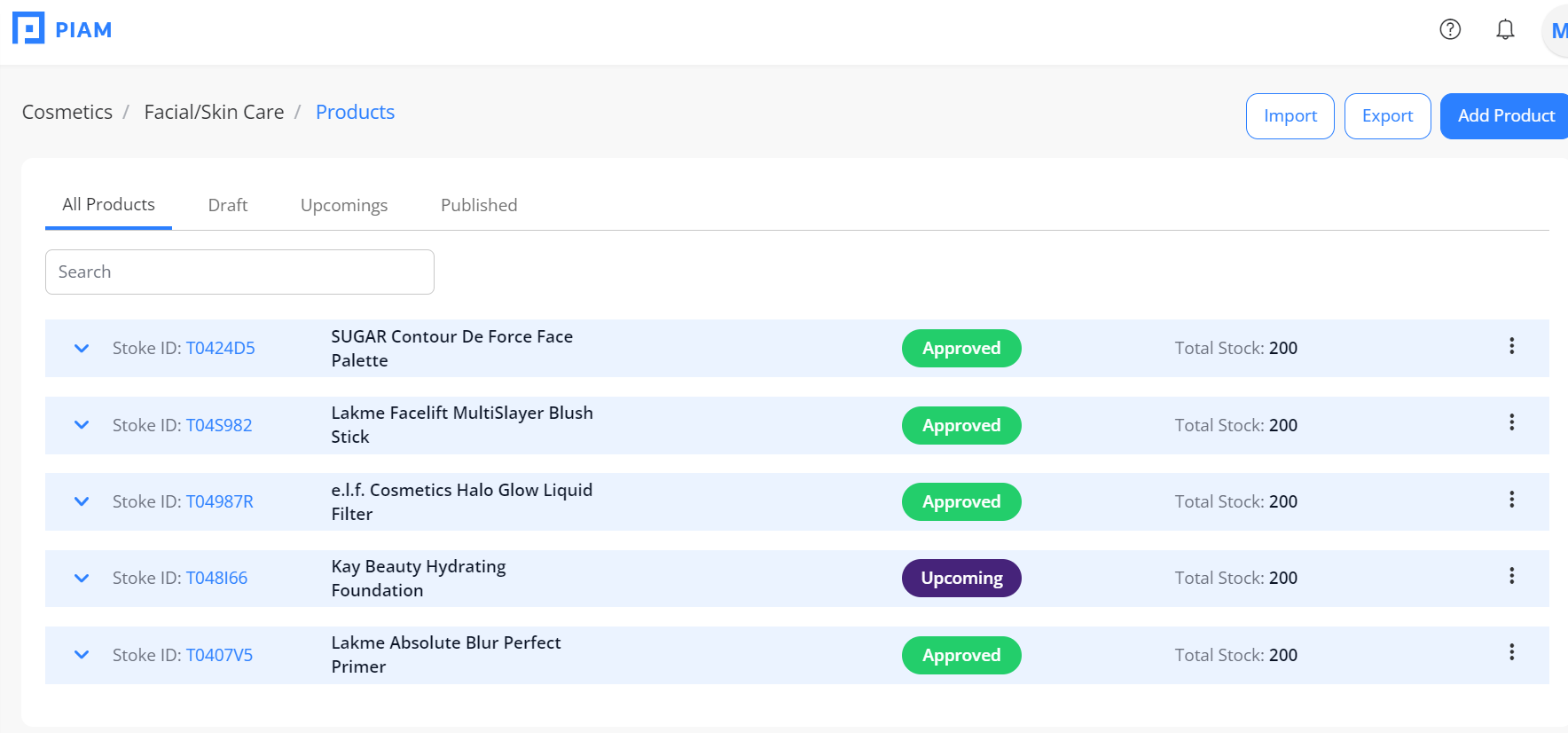1568x733 pixels.
Task: Click Approved badge on Lakme Facelift row
Action: 961,425
